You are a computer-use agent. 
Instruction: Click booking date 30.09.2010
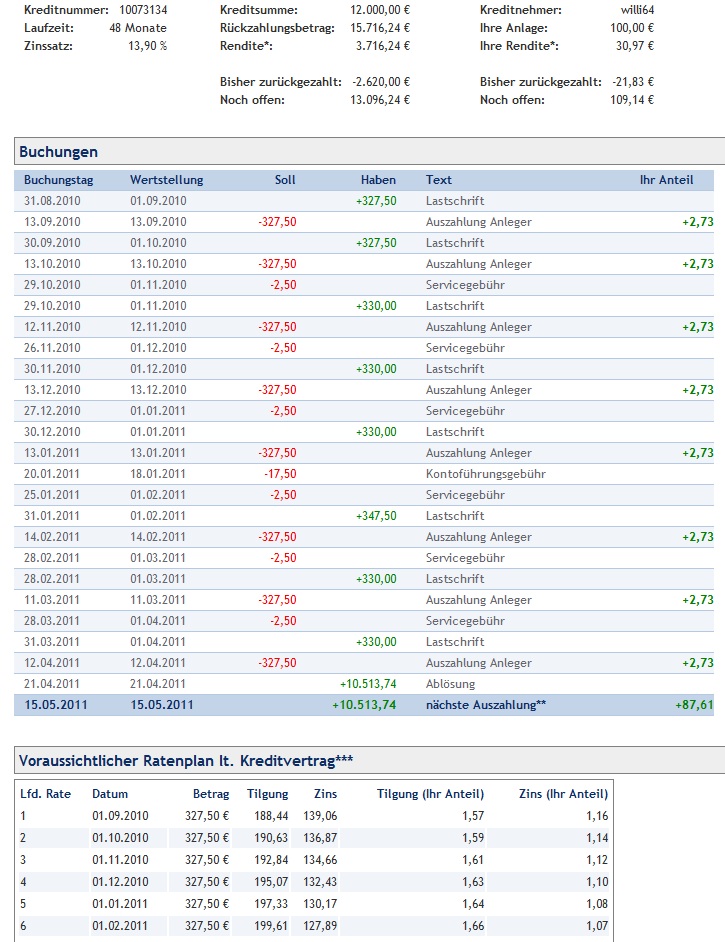(52, 243)
